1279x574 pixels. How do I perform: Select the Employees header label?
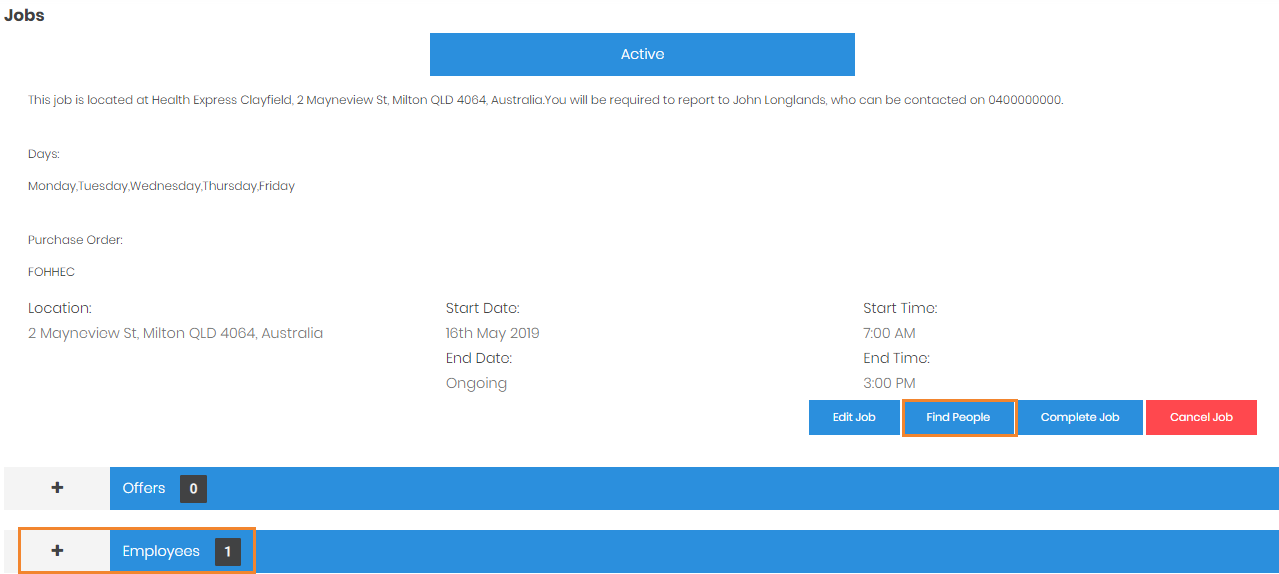[161, 551]
